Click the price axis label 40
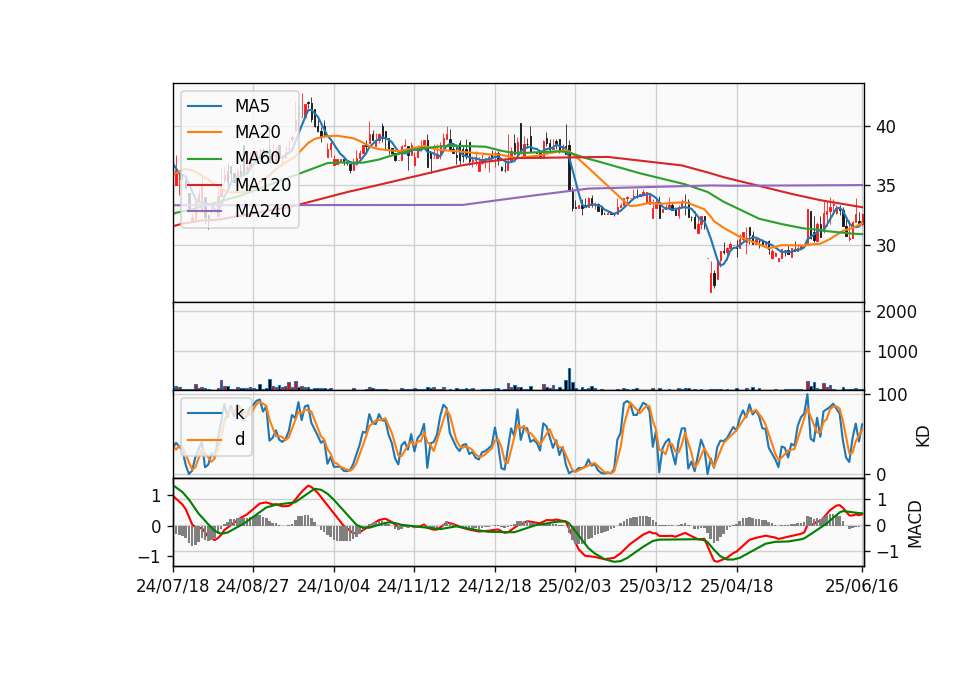Viewport: 960px width, 690px height. 886,127
